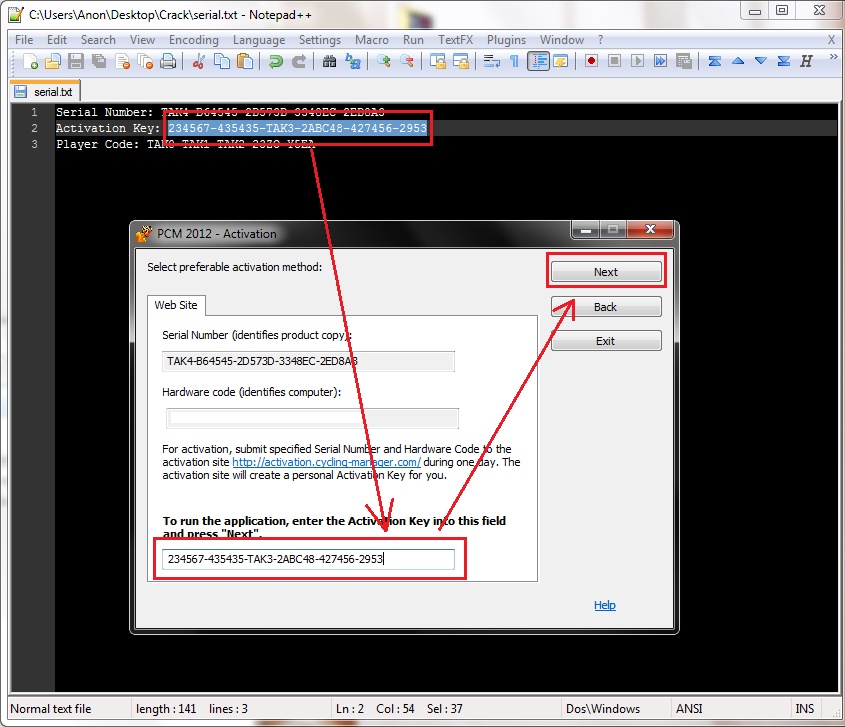Screen dimensions: 845x727
Task: Start macro recording with the red dot icon
Action: tap(591, 61)
